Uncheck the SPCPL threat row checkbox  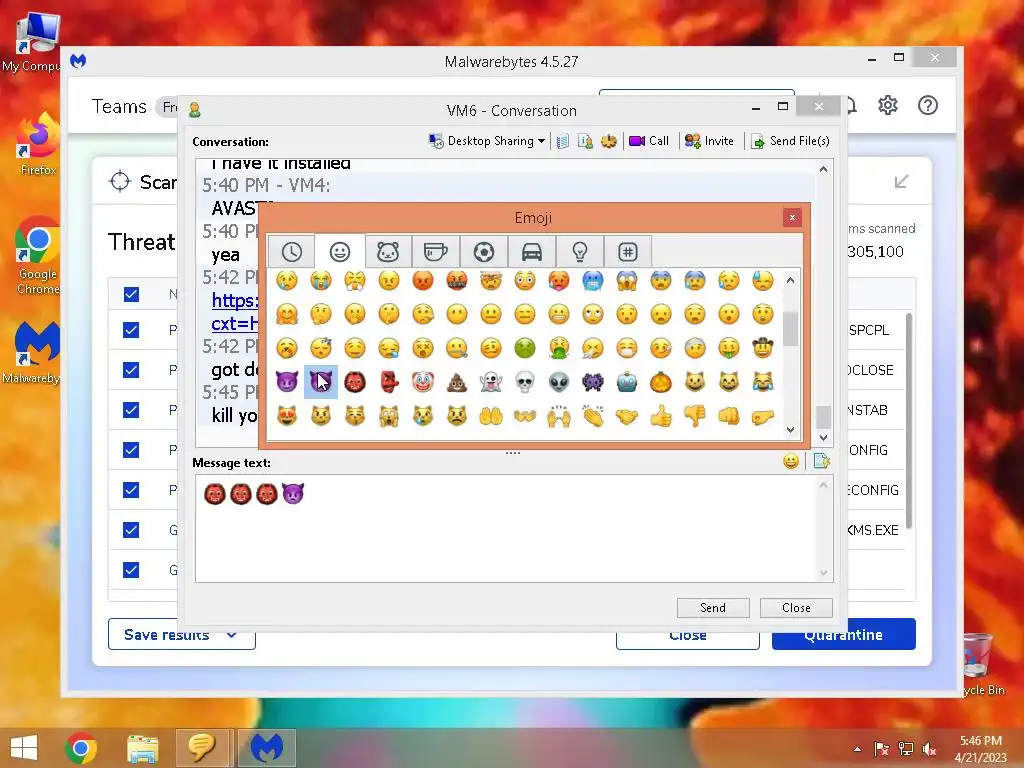(x=131, y=330)
